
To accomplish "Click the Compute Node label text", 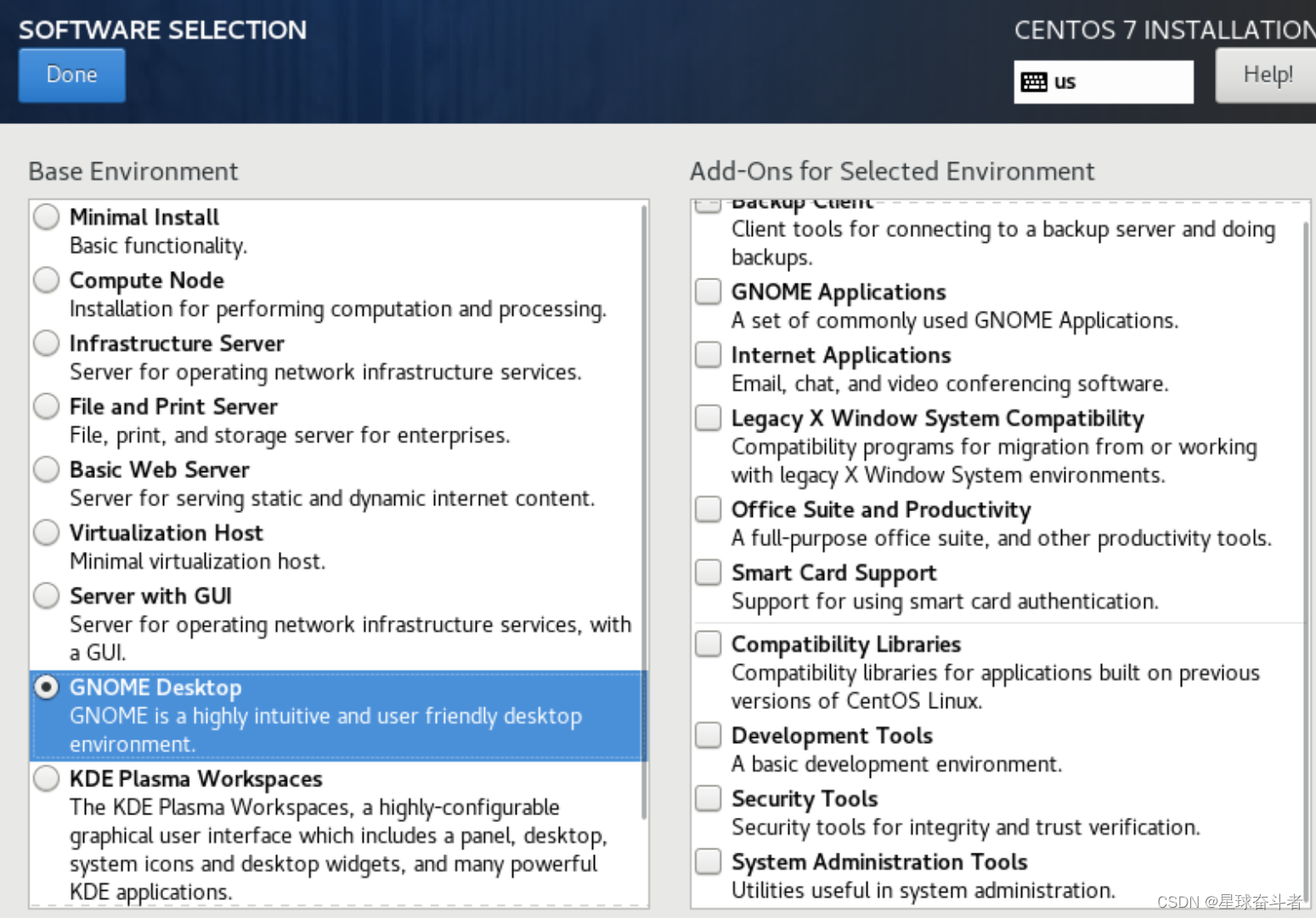I will (x=147, y=280).
